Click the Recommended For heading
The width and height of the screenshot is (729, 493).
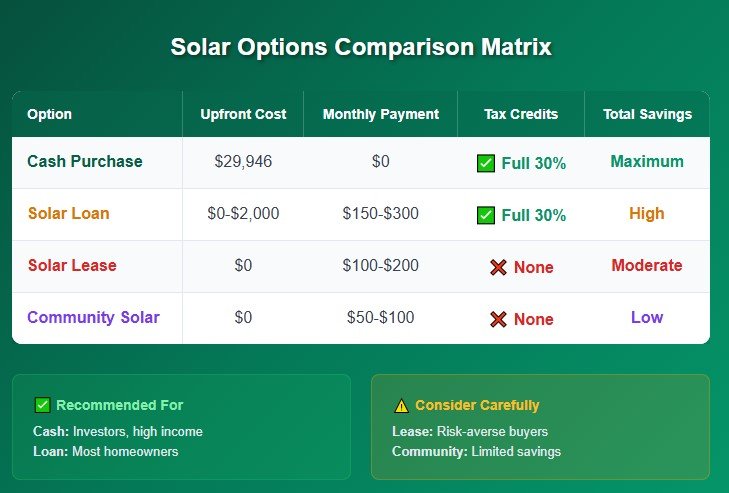(x=119, y=405)
